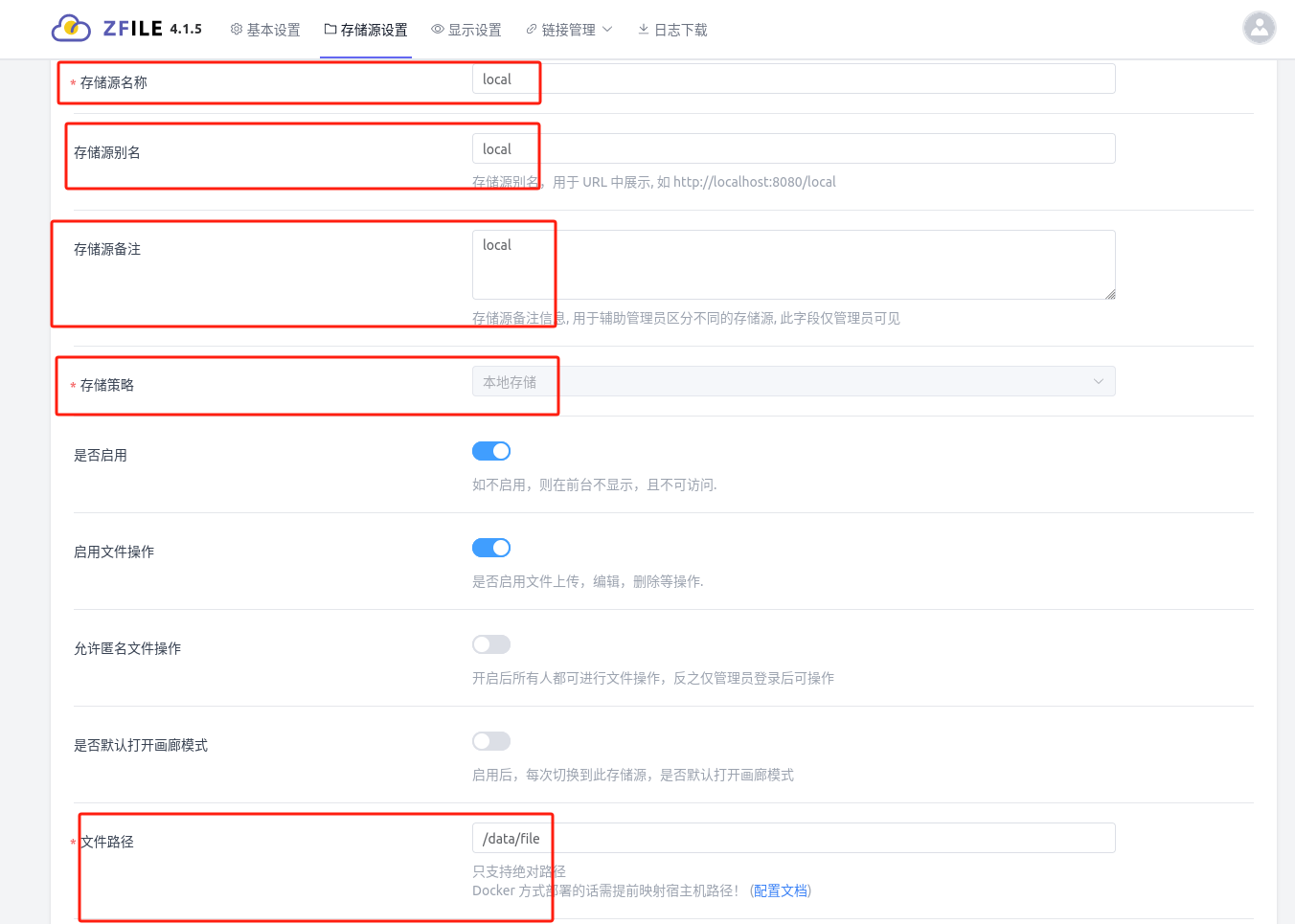Click the 允许匿名文件操作 label
This screenshot has width=1295, height=924.
[127, 648]
